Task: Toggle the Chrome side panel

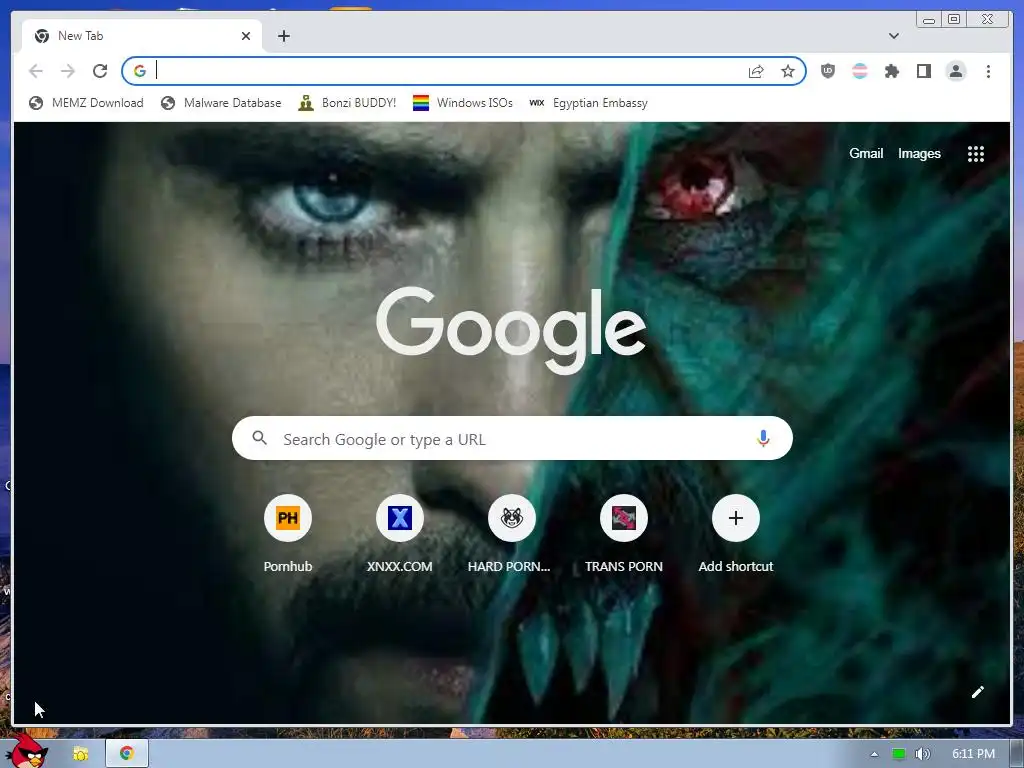Action: 923,71
